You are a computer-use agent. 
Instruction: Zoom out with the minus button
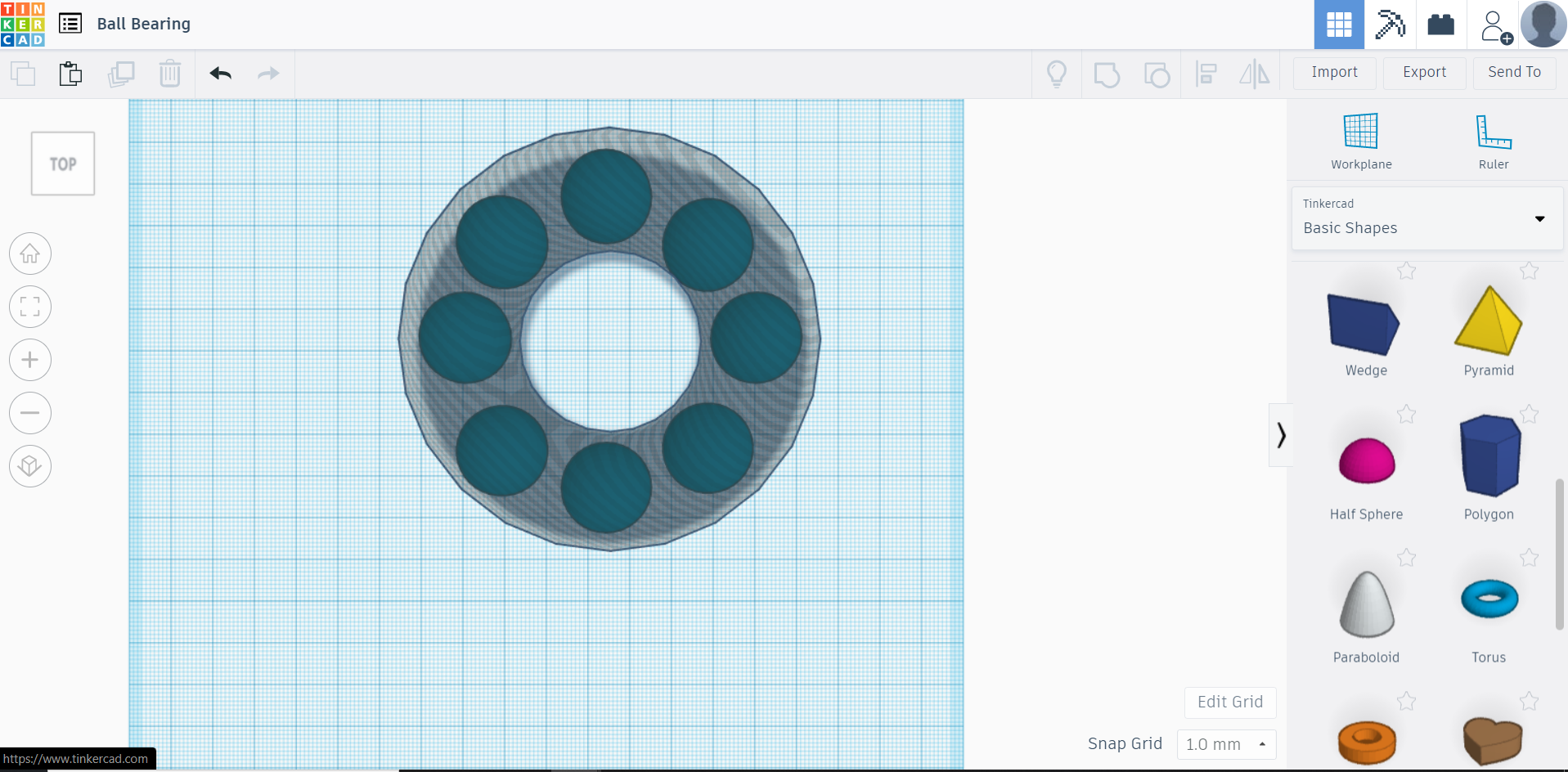coord(30,413)
